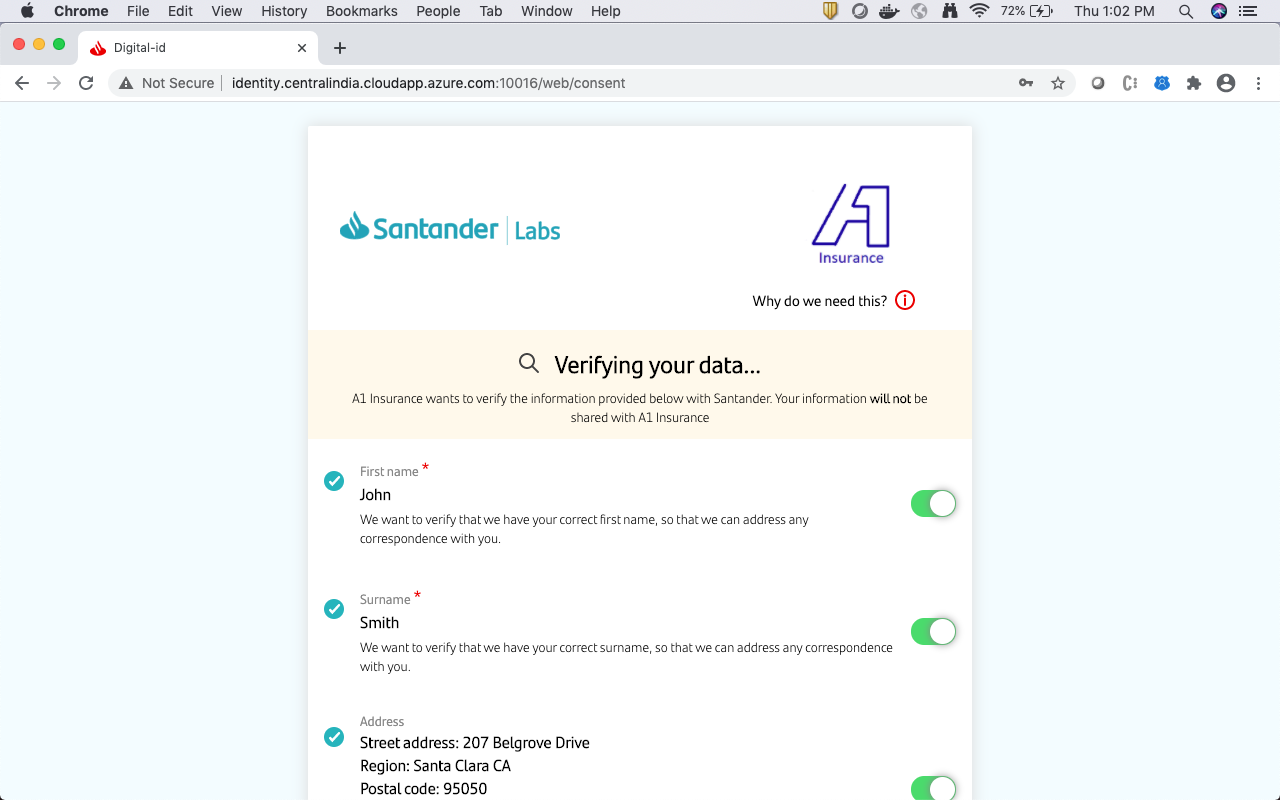Click the binoculars icon in menu bar
1280x800 pixels.
coord(950,11)
